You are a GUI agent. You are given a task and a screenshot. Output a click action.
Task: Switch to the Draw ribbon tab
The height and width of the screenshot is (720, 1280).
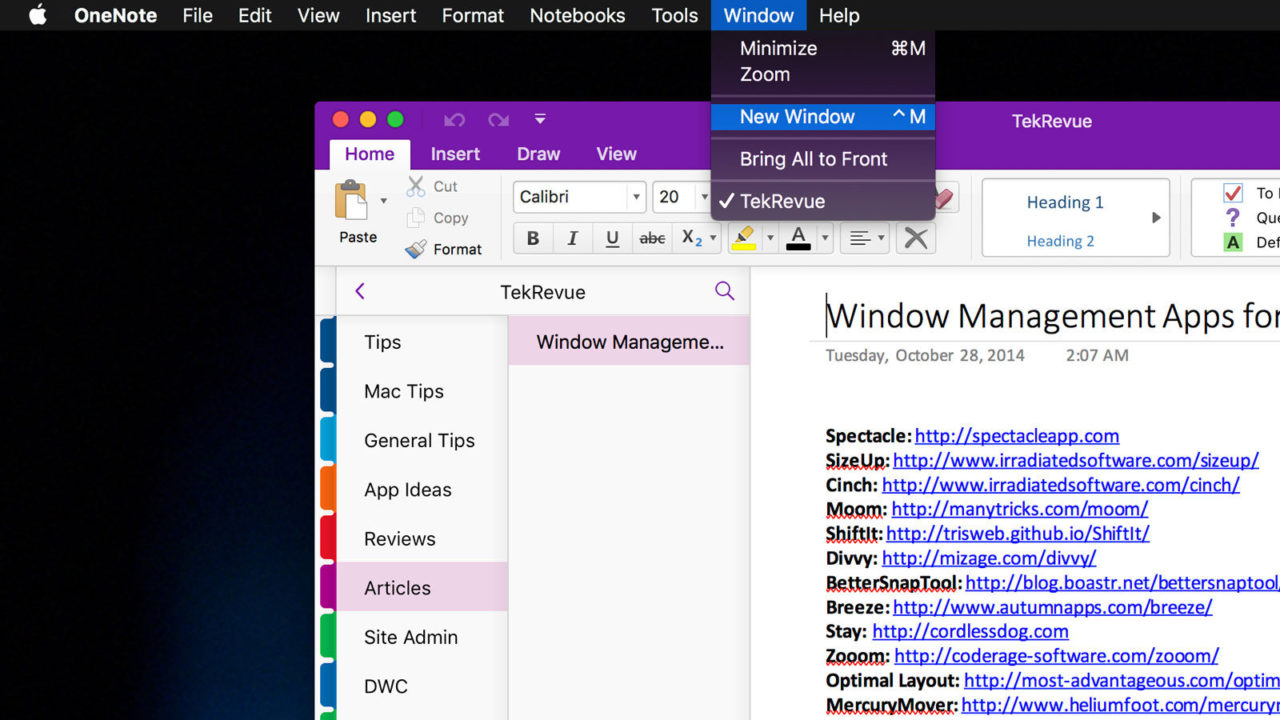(x=538, y=154)
